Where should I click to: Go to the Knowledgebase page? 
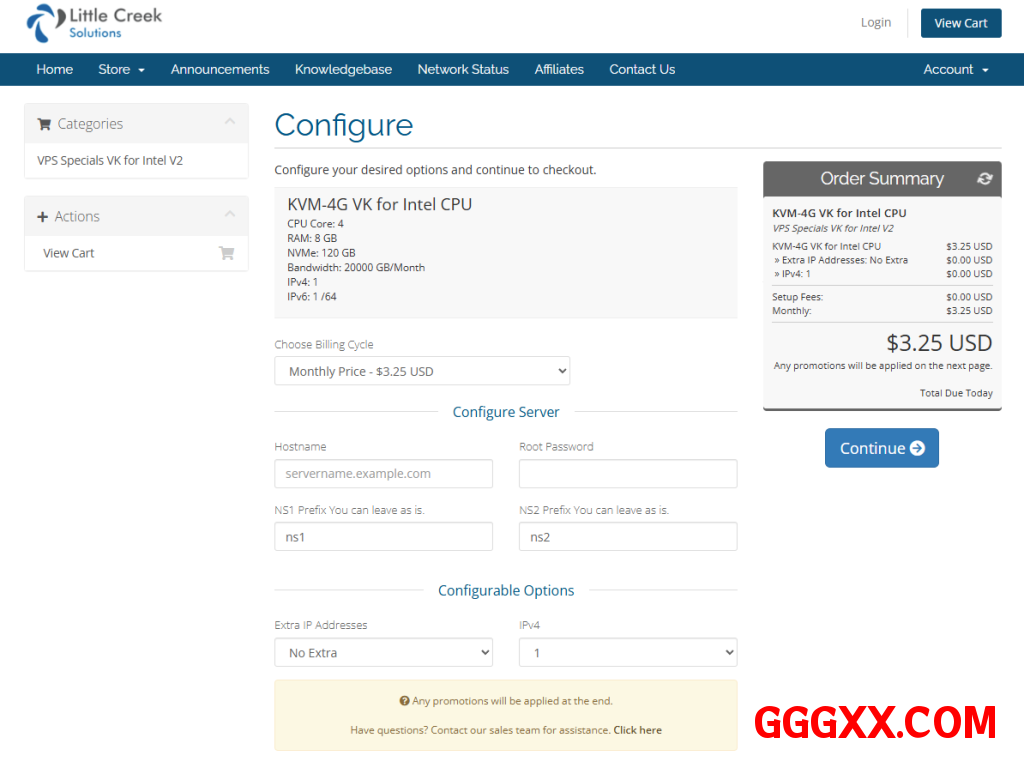(343, 69)
